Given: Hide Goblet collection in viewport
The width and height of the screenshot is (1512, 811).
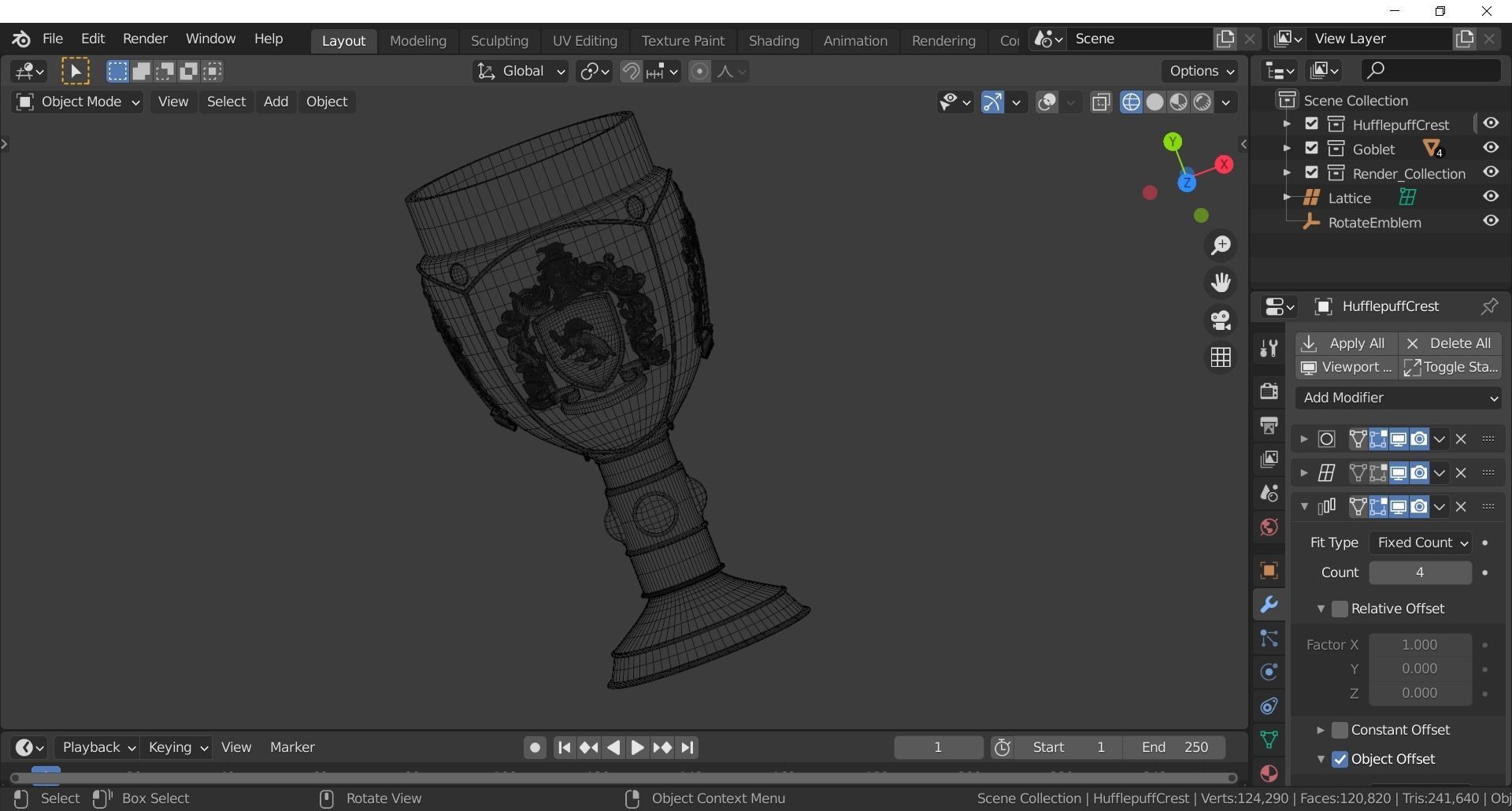Looking at the screenshot, I should tap(1491, 148).
